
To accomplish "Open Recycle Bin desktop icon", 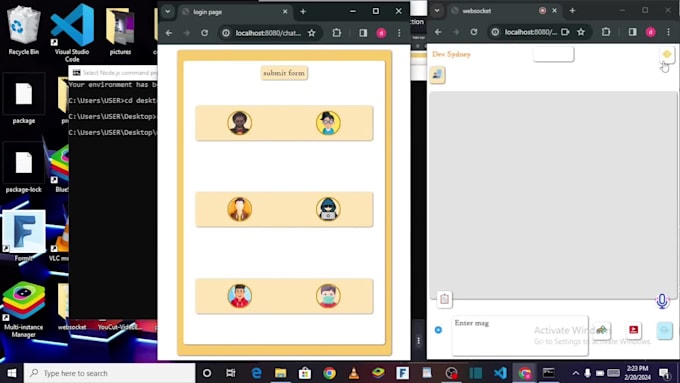I will (x=23, y=30).
